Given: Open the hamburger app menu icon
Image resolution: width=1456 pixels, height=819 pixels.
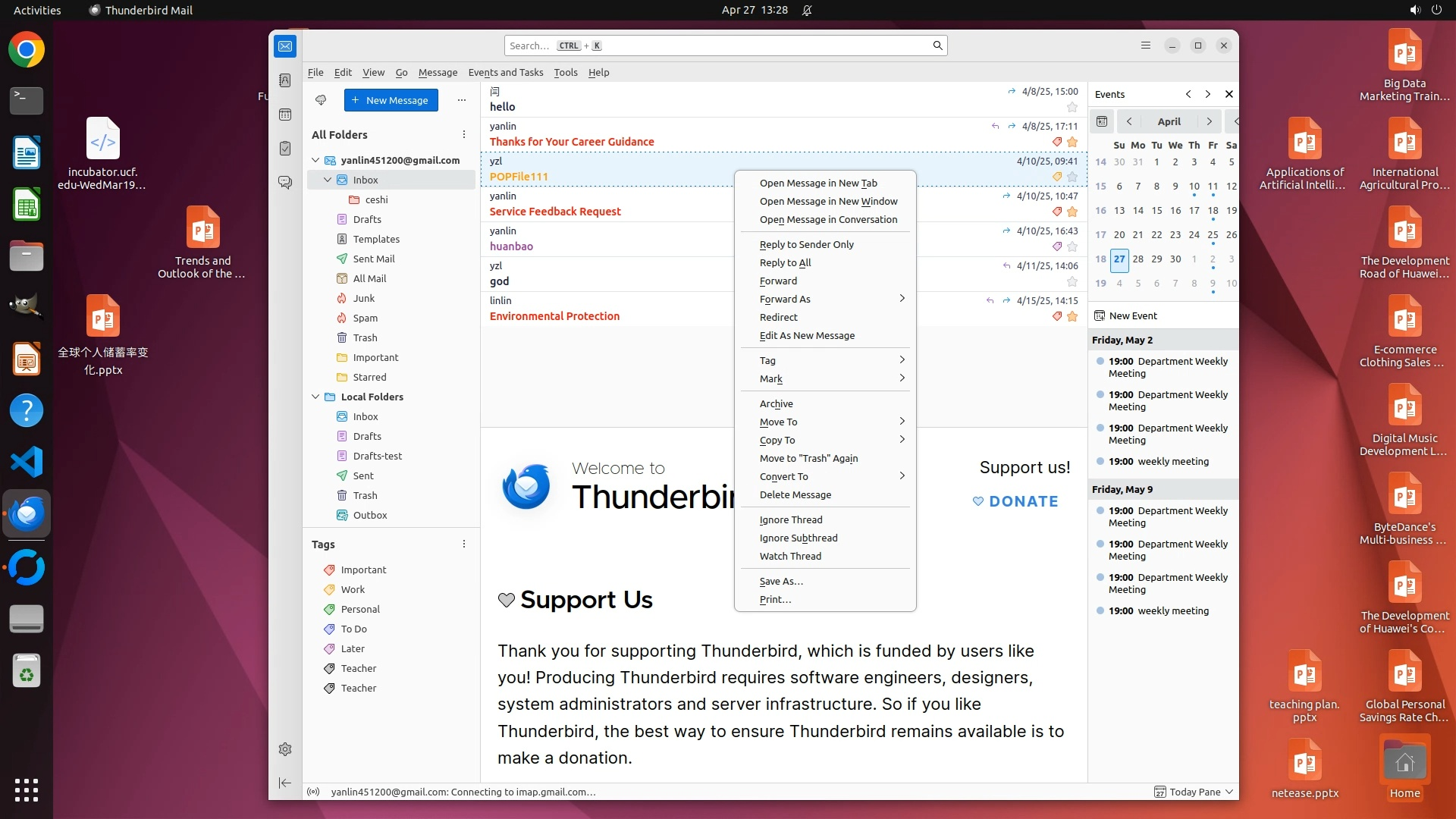Looking at the screenshot, I should point(1146,45).
